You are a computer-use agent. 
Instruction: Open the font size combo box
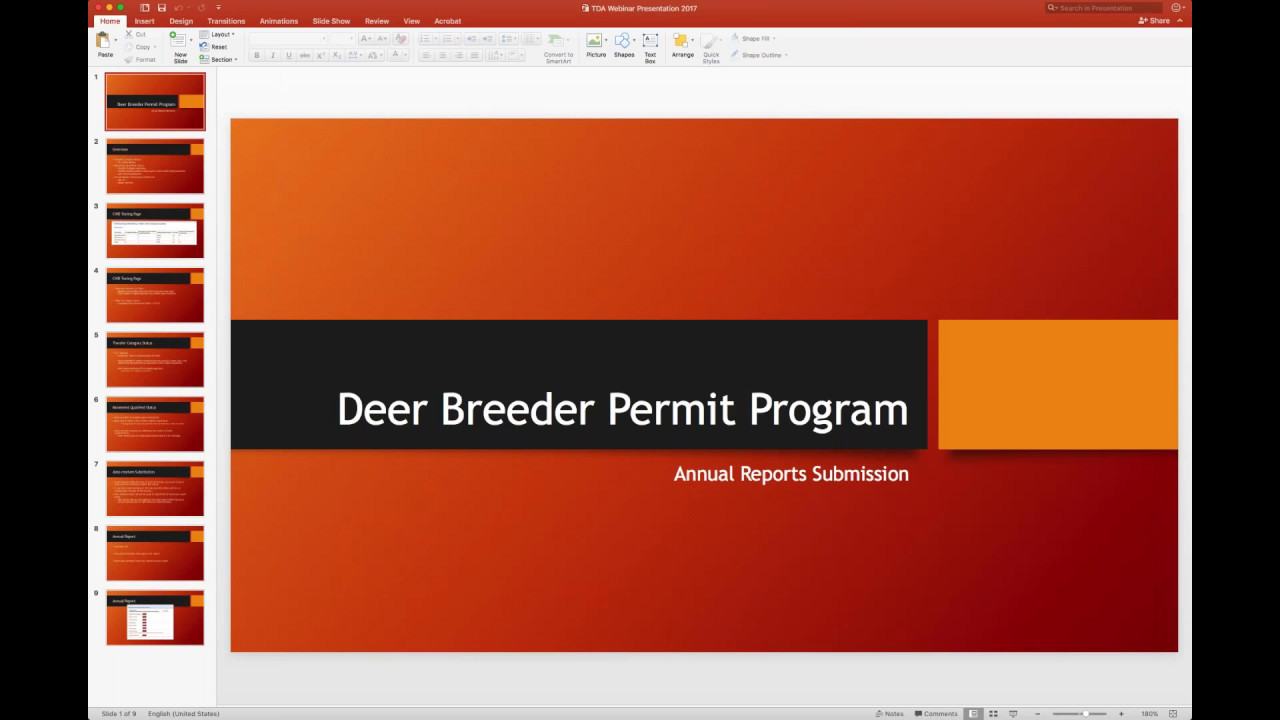tap(343, 38)
